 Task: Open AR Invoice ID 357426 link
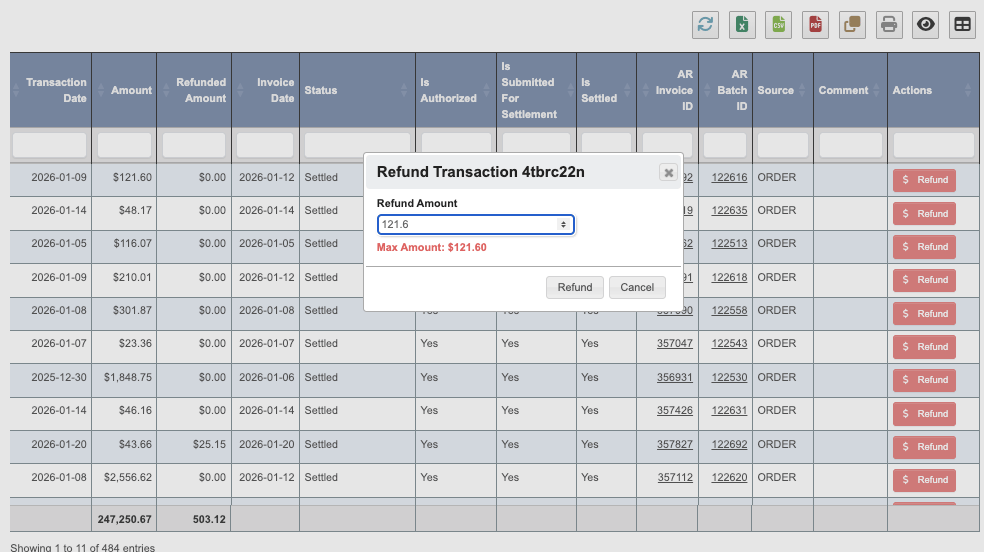(675, 410)
